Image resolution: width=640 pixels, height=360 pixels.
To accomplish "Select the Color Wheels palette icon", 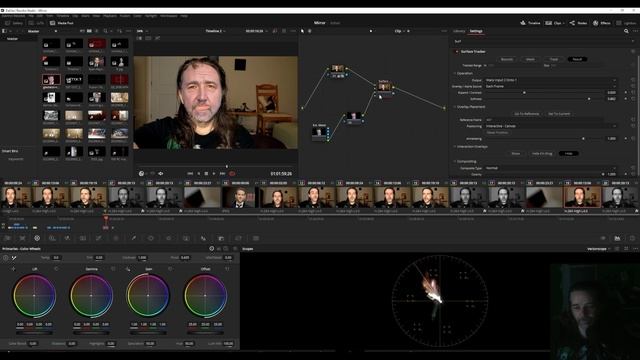I will 37,238.
